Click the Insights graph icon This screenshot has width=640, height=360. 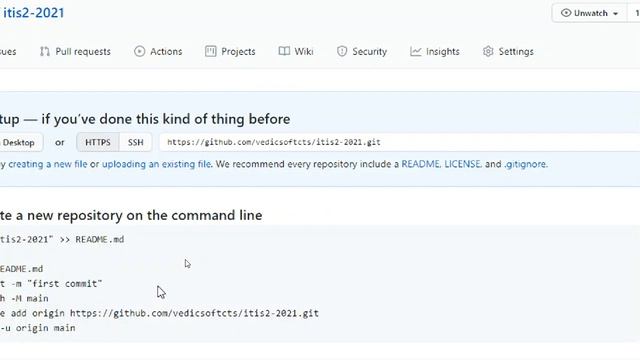pos(416,51)
